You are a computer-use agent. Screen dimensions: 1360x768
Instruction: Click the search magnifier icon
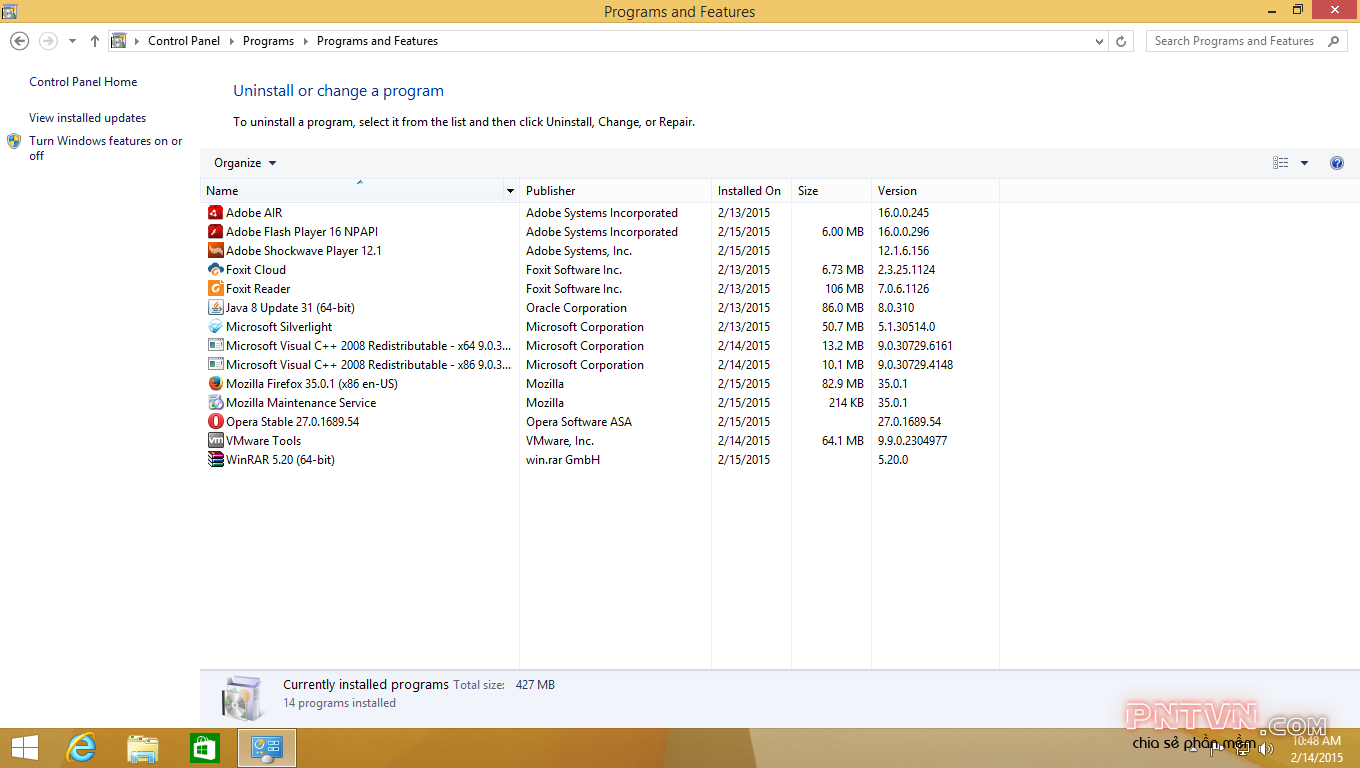pyautogui.click(x=1333, y=41)
